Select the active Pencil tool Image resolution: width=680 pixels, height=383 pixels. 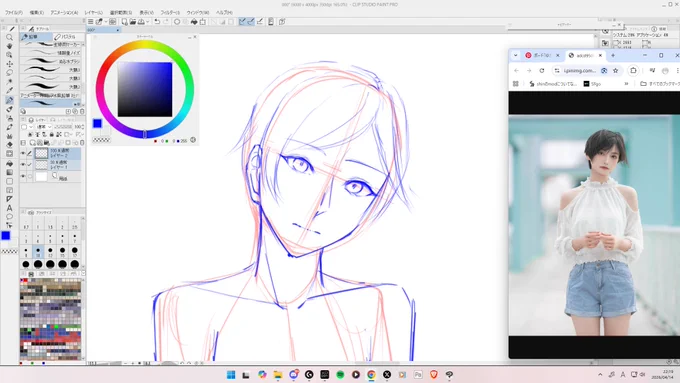(x=9, y=100)
